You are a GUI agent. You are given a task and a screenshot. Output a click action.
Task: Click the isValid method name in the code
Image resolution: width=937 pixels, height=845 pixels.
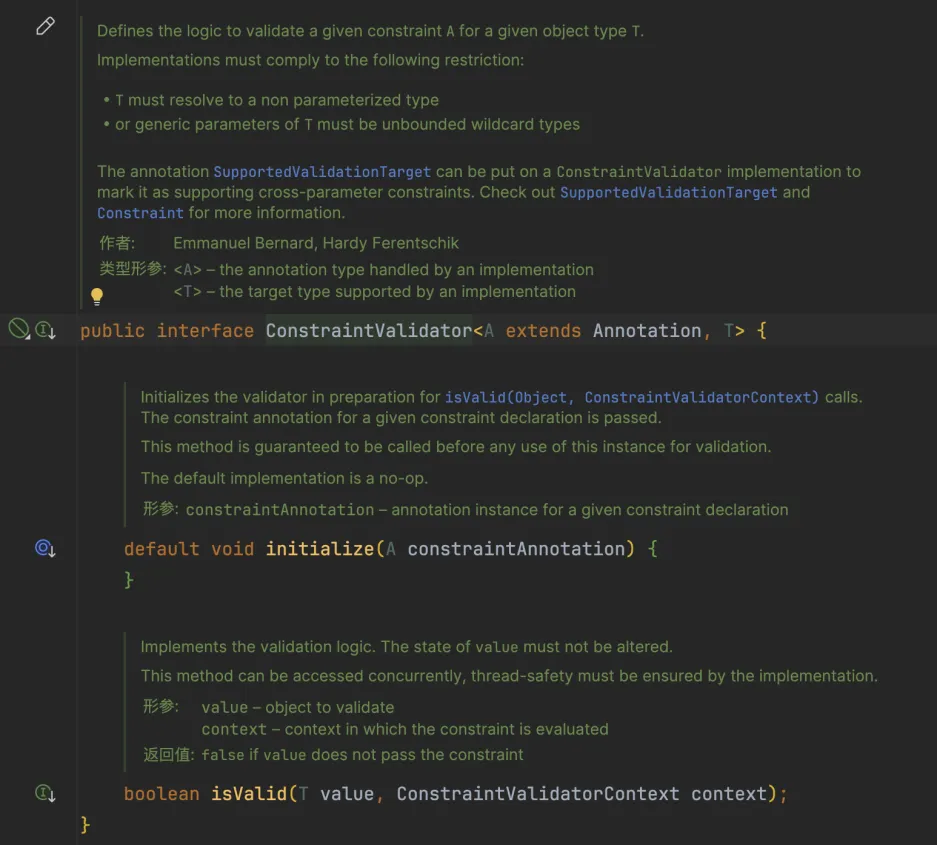248,794
